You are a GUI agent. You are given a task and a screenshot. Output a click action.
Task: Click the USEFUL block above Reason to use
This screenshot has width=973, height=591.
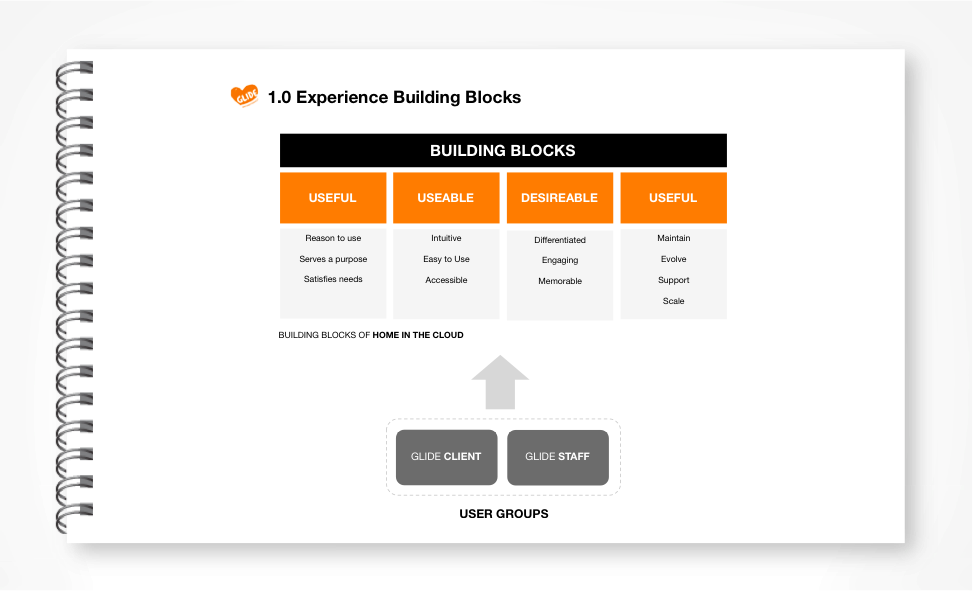tap(333, 198)
